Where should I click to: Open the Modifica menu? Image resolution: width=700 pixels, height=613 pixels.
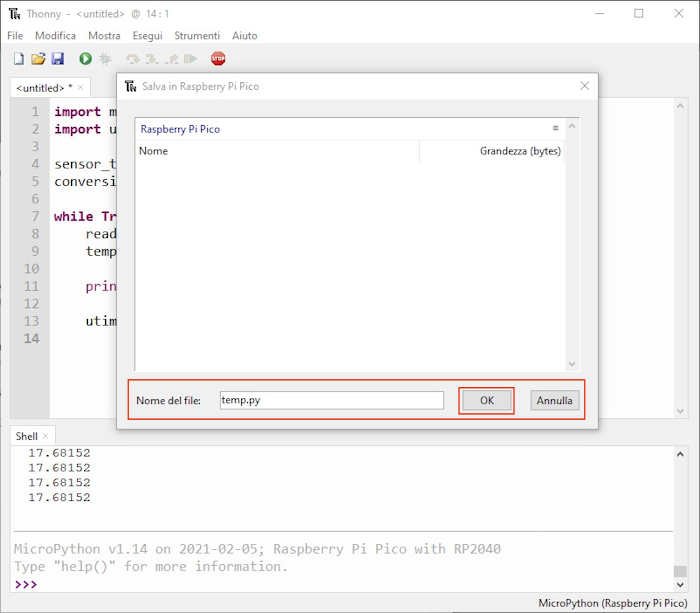(x=55, y=35)
